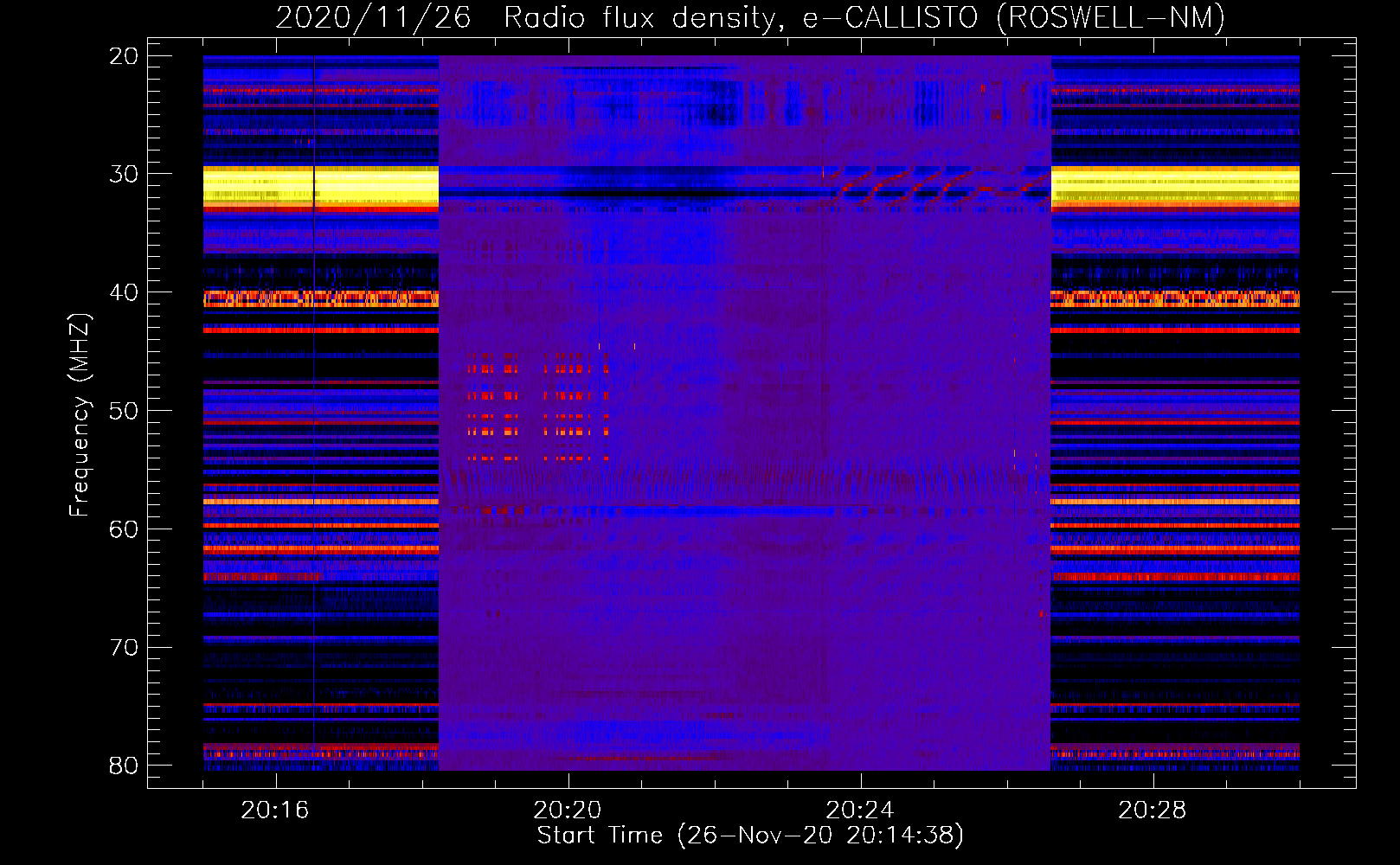Click the 60 MHz frequency tick label
Viewport: 1400px width, 865px height.
(123, 529)
